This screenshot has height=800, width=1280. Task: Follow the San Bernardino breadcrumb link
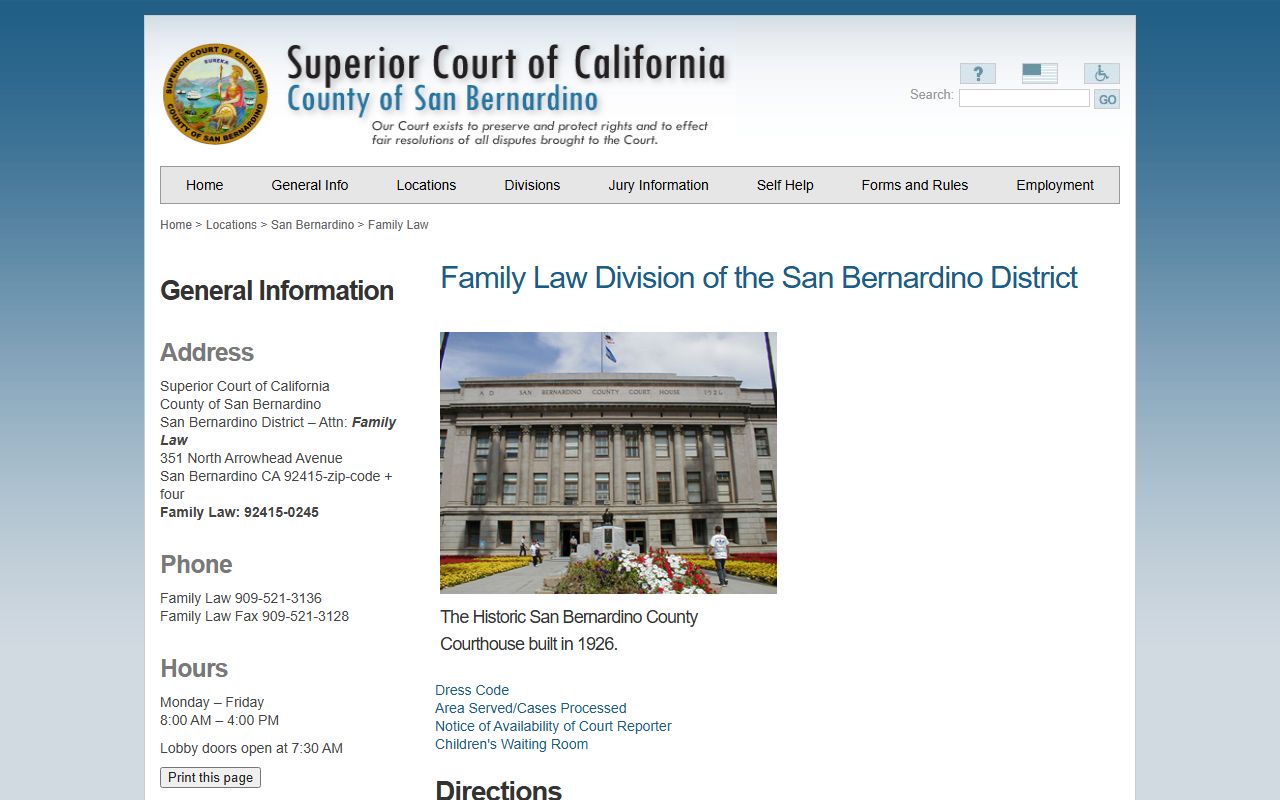(x=312, y=225)
